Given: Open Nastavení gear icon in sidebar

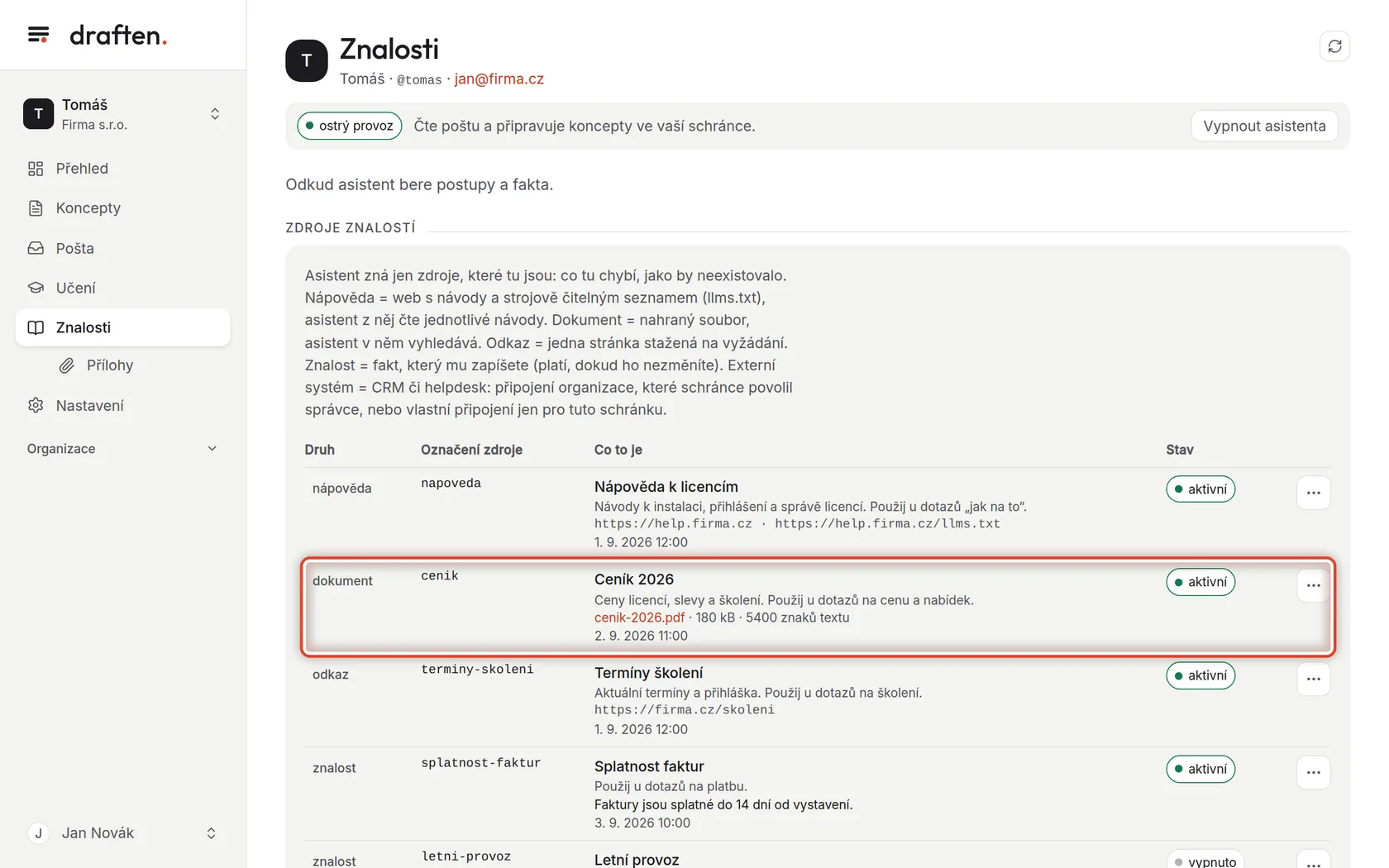Looking at the screenshot, I should (x=36, y=405).
